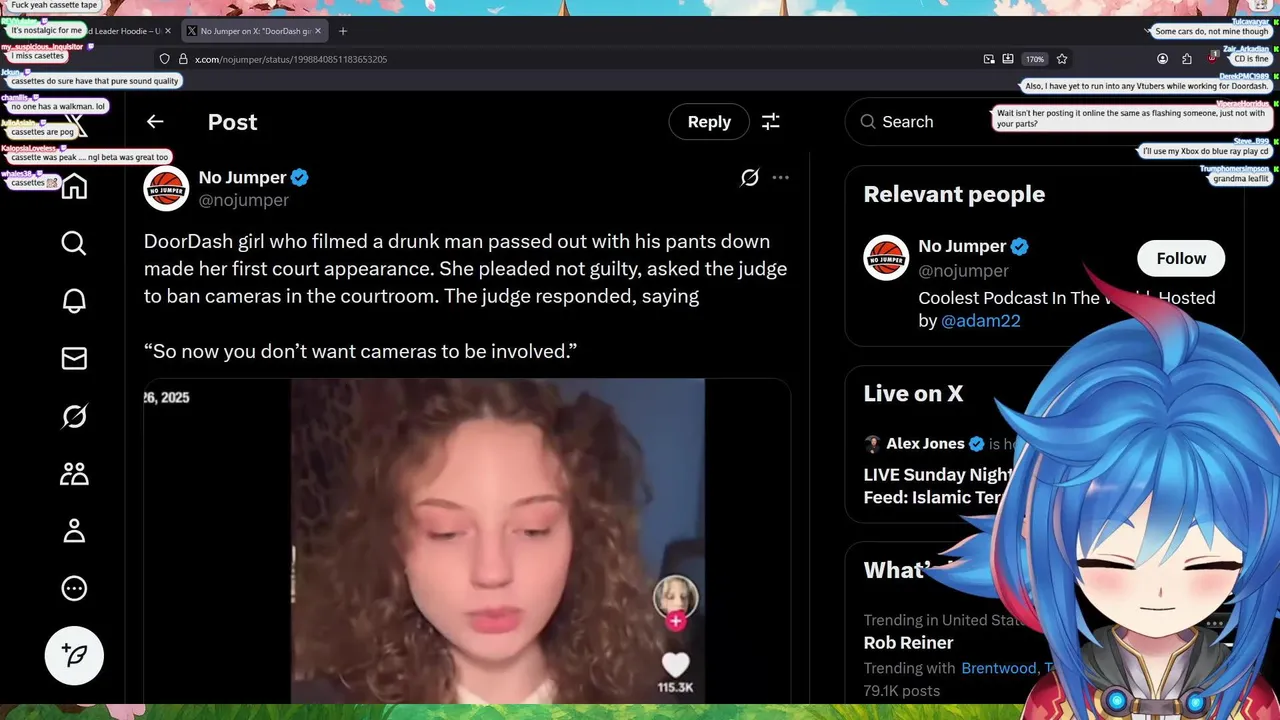
Task: Open the Brentwood trending link
Action: pyautogui.click(x=1001, y=668)
